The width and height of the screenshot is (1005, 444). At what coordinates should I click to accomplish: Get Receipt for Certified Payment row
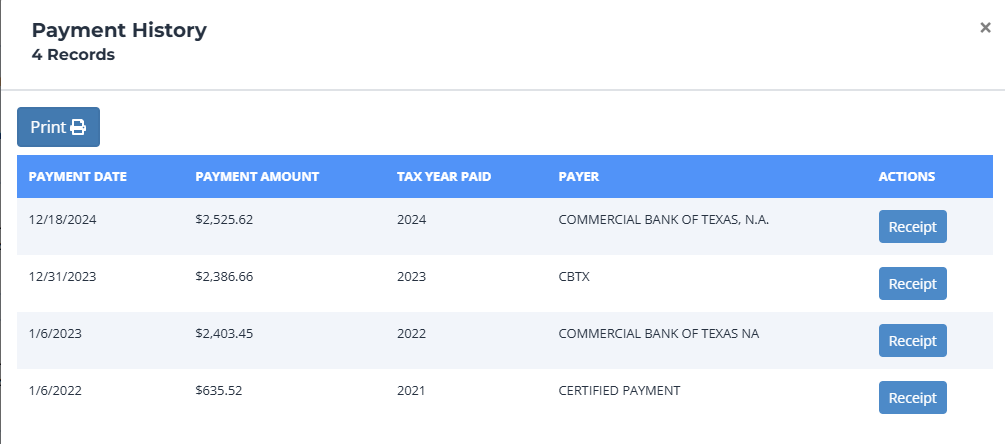coord(912,397)
